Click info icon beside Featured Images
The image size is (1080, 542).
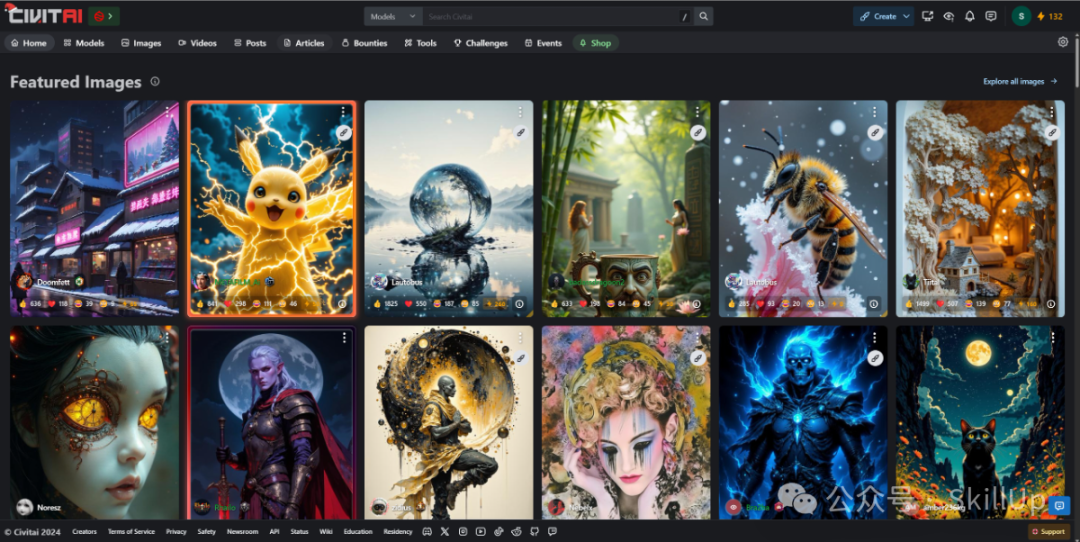coord(155,81)
